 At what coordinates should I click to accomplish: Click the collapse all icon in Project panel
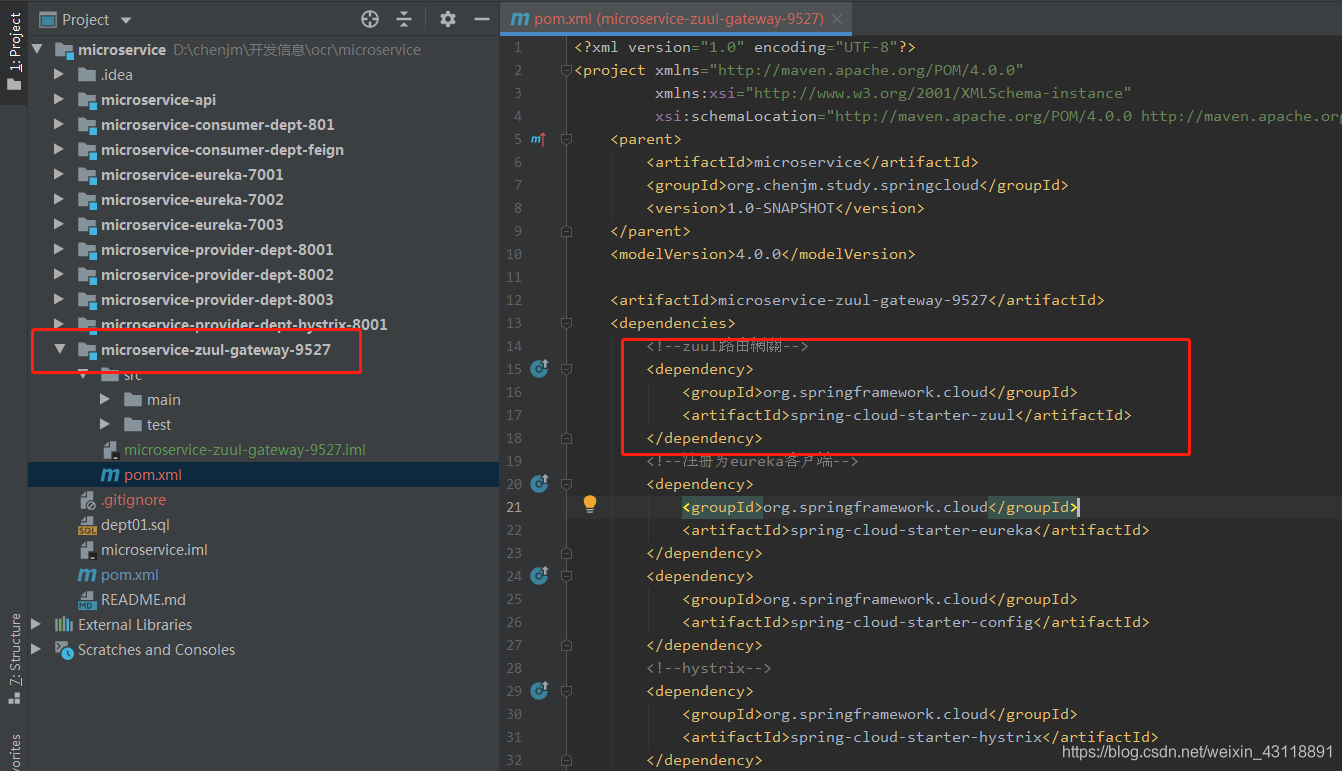pos(404,19)
